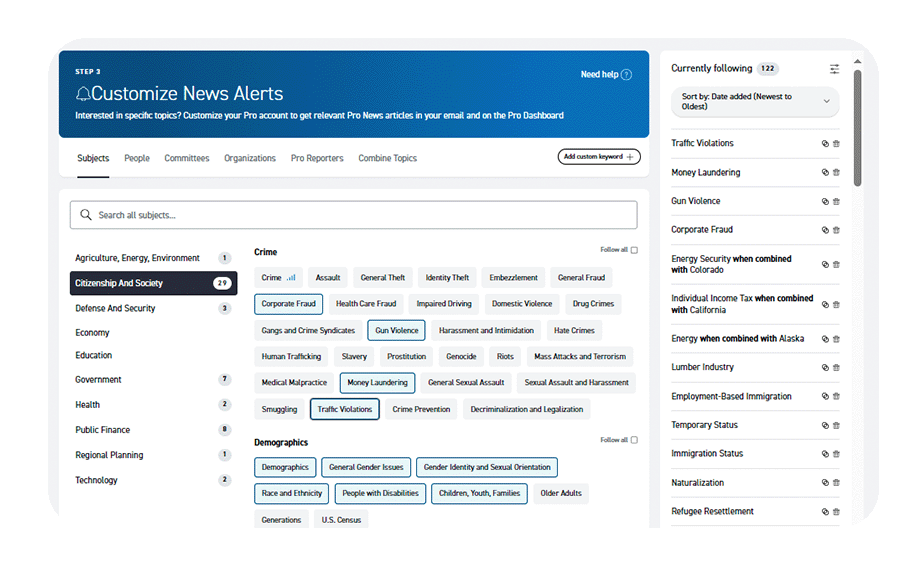Click the link icon for Lumber Industry
The image size is (909, 564).
point(825,367)
